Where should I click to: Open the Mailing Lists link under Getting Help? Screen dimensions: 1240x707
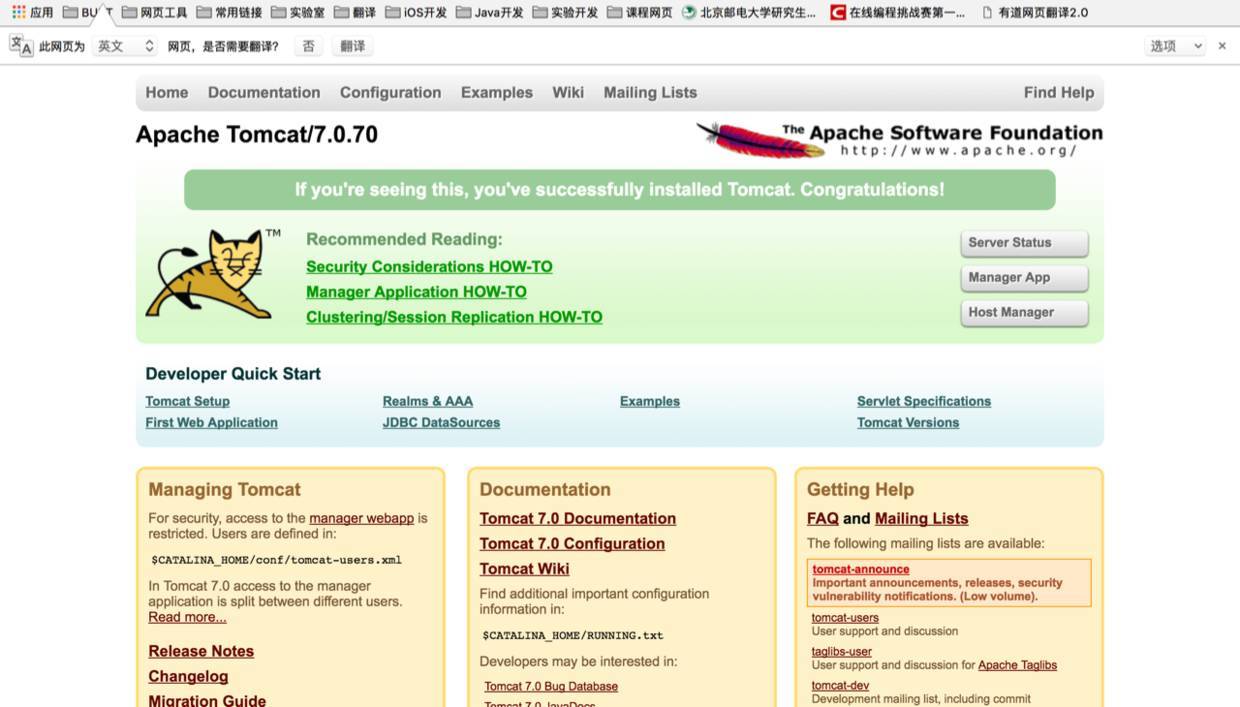[x=921, y=518]
